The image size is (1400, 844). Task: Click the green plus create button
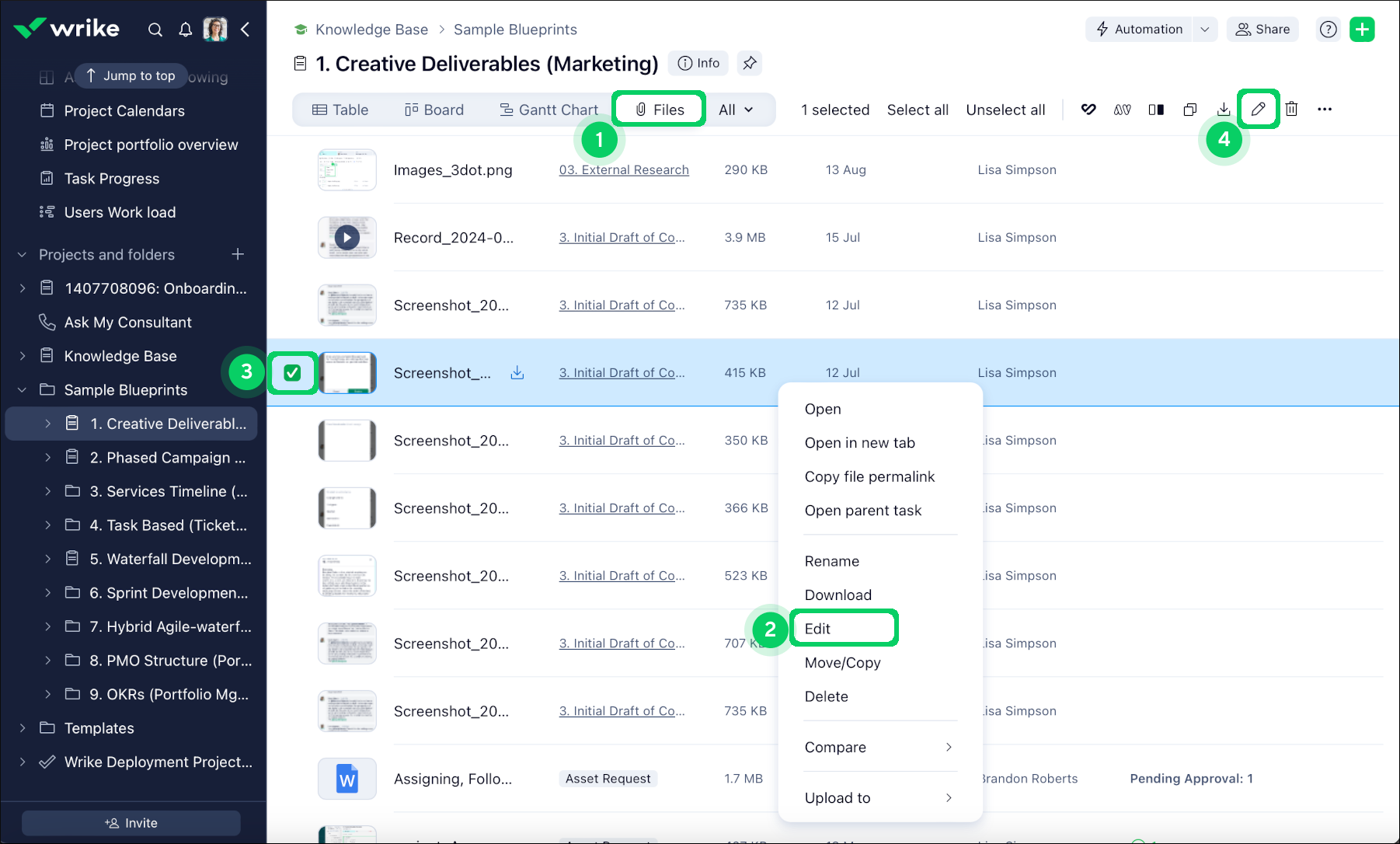pyautogui.click(x=1362, y=30)
